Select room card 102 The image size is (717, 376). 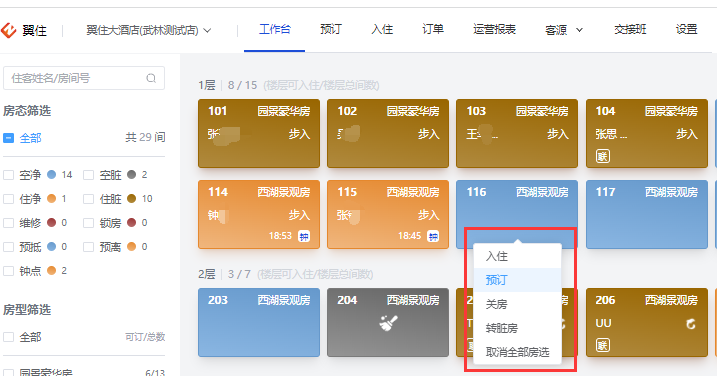tap(388, 134)
